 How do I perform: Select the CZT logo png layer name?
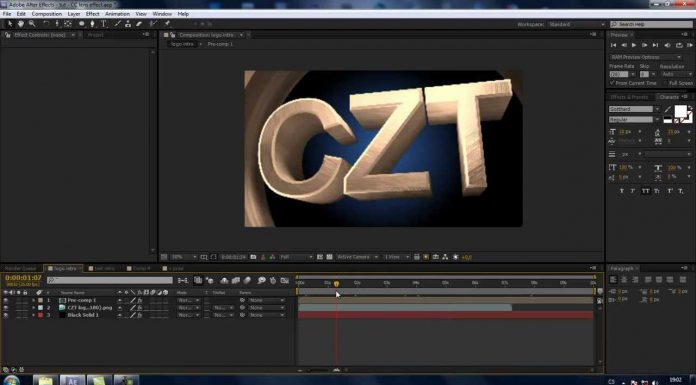[x=90, y=308]
